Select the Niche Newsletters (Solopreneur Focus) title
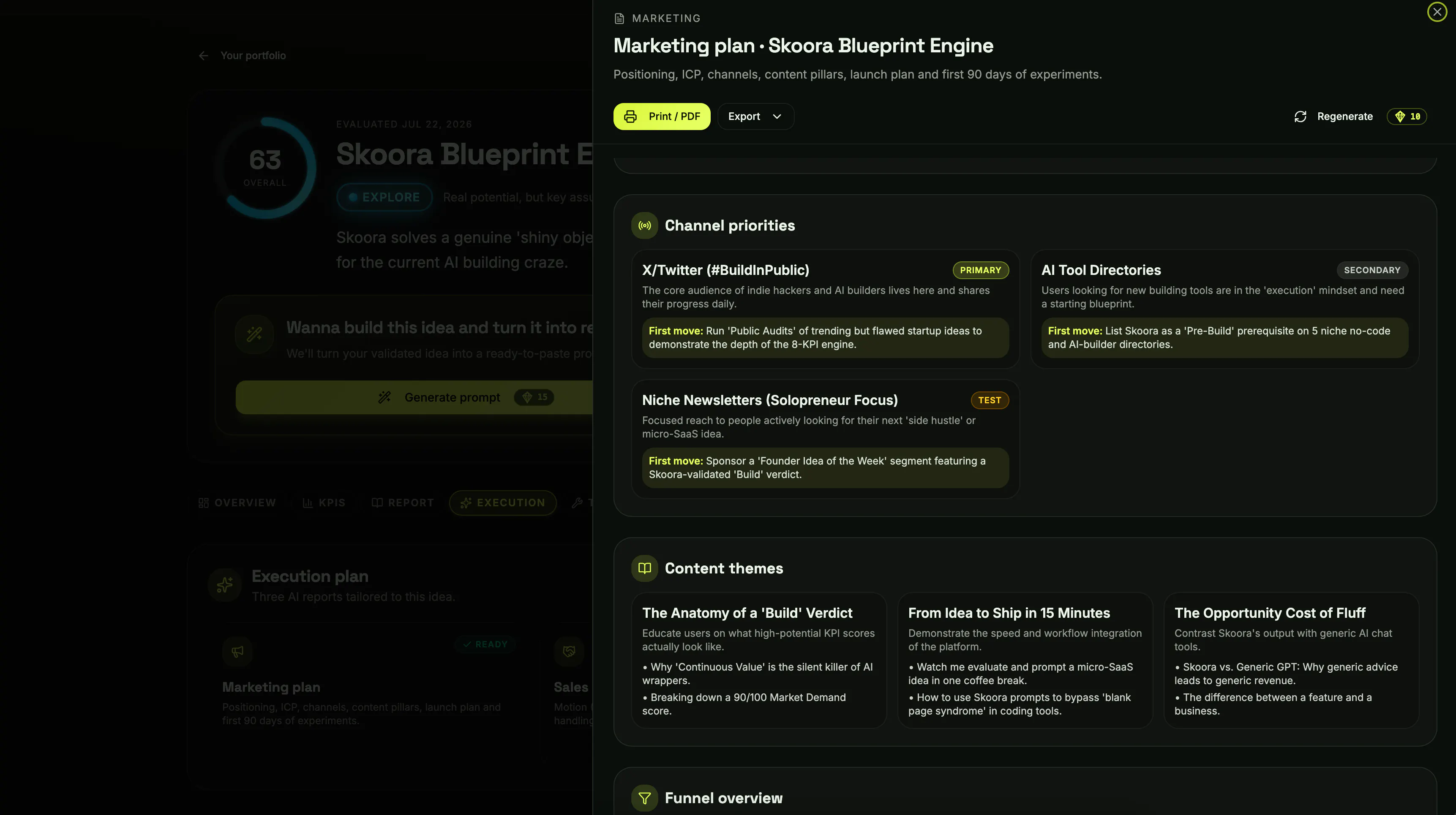Viewport: 1456px width, 815px height. pyautogui.click(x=770, y=400)
